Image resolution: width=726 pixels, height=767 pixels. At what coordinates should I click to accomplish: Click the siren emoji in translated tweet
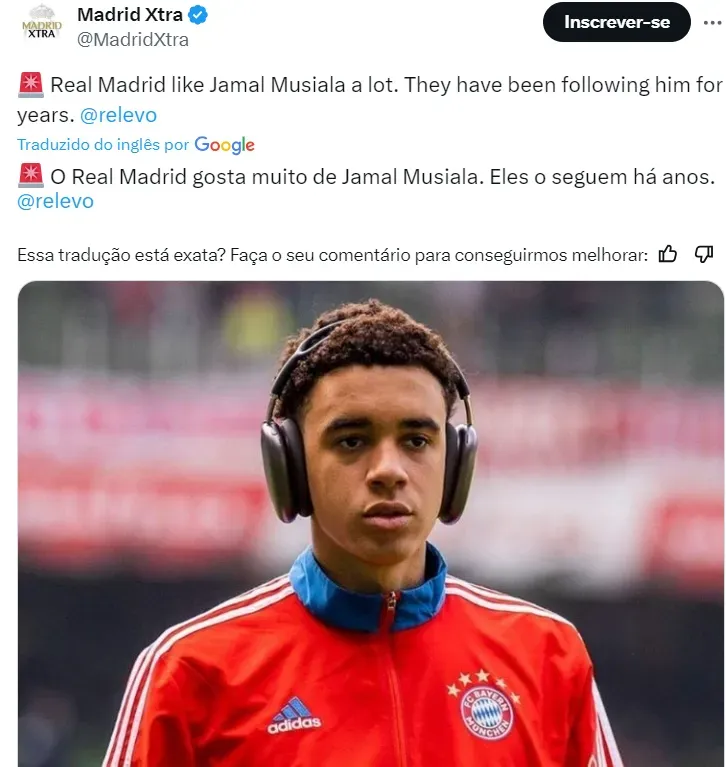[x=31, y=176]
